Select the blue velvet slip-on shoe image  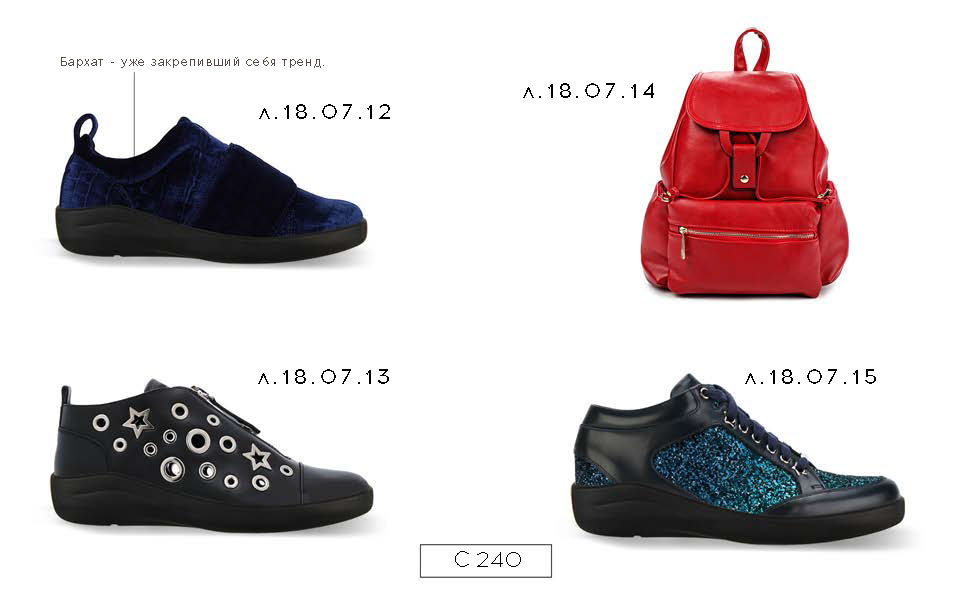pos(211,189)
